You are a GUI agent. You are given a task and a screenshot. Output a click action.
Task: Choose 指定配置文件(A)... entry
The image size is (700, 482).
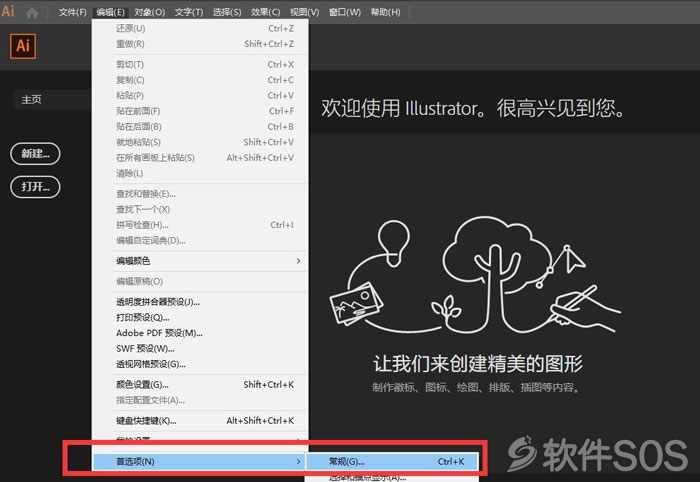(x=200, y=400)
